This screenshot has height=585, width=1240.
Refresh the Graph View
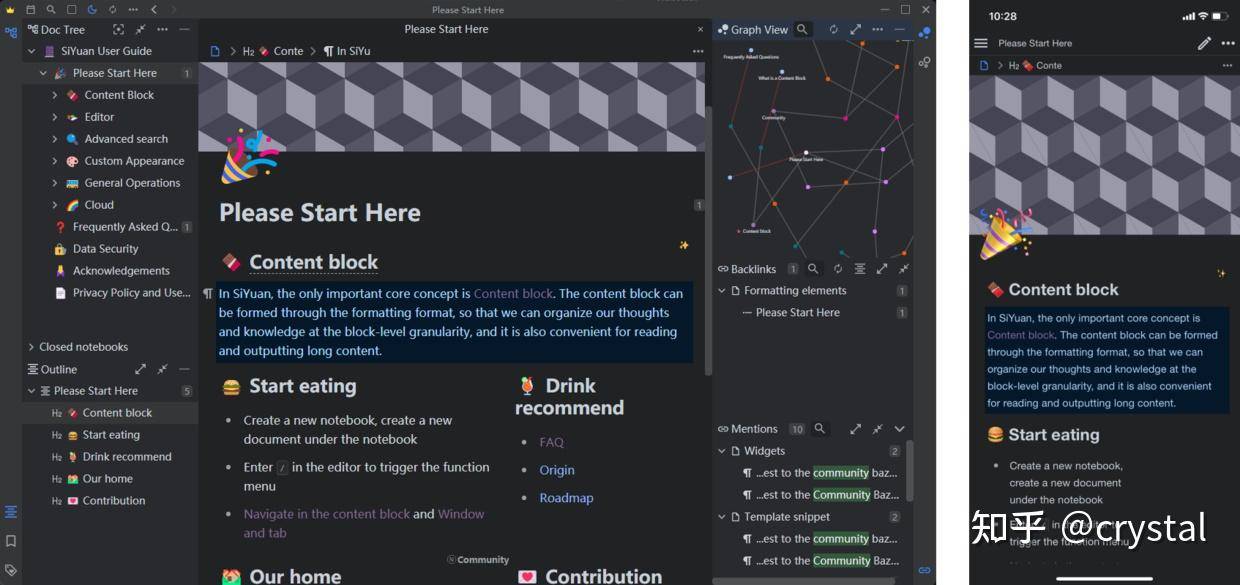834,30
